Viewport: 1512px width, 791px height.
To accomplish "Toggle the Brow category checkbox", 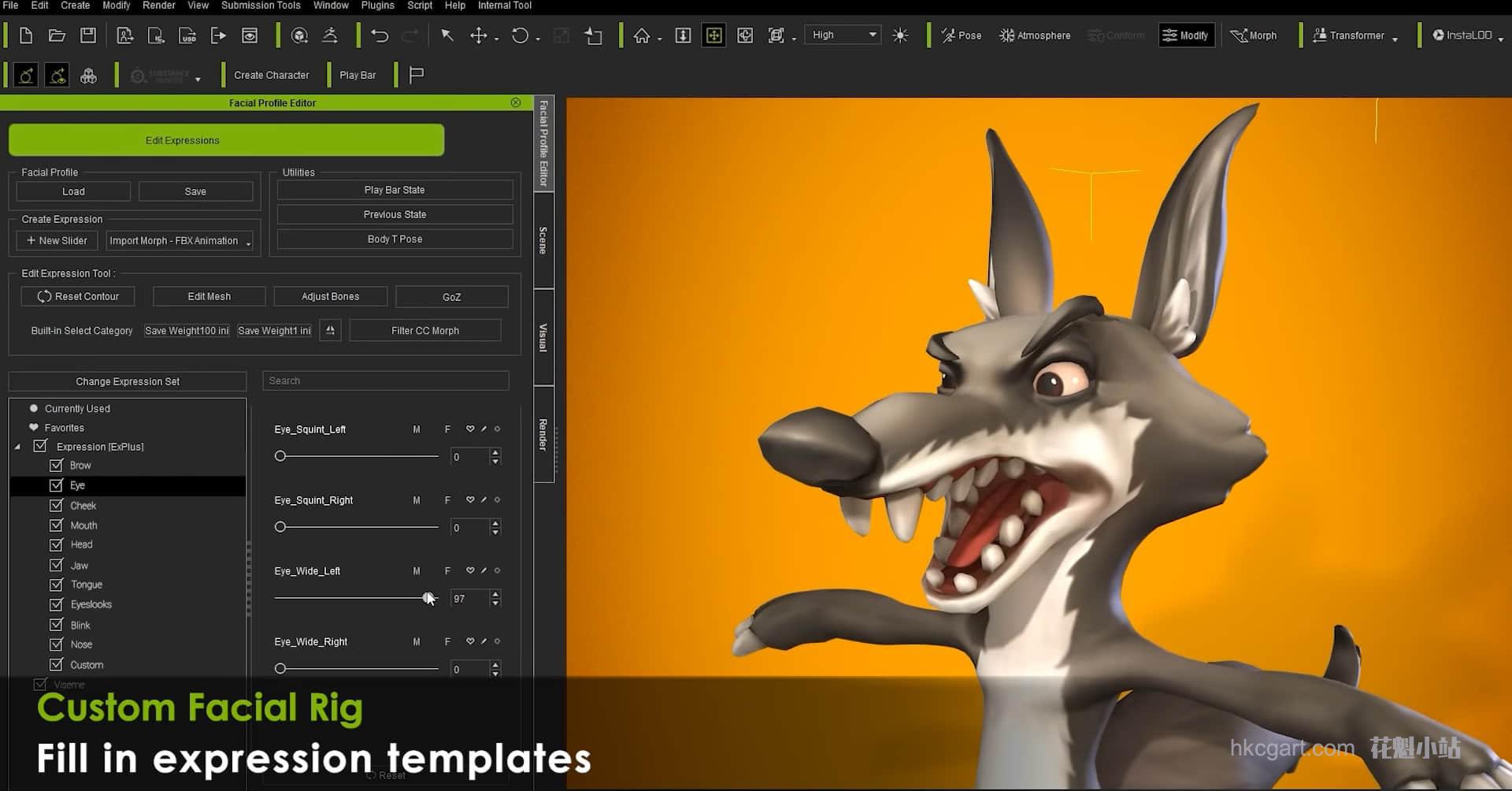I will tap(56, 465).
